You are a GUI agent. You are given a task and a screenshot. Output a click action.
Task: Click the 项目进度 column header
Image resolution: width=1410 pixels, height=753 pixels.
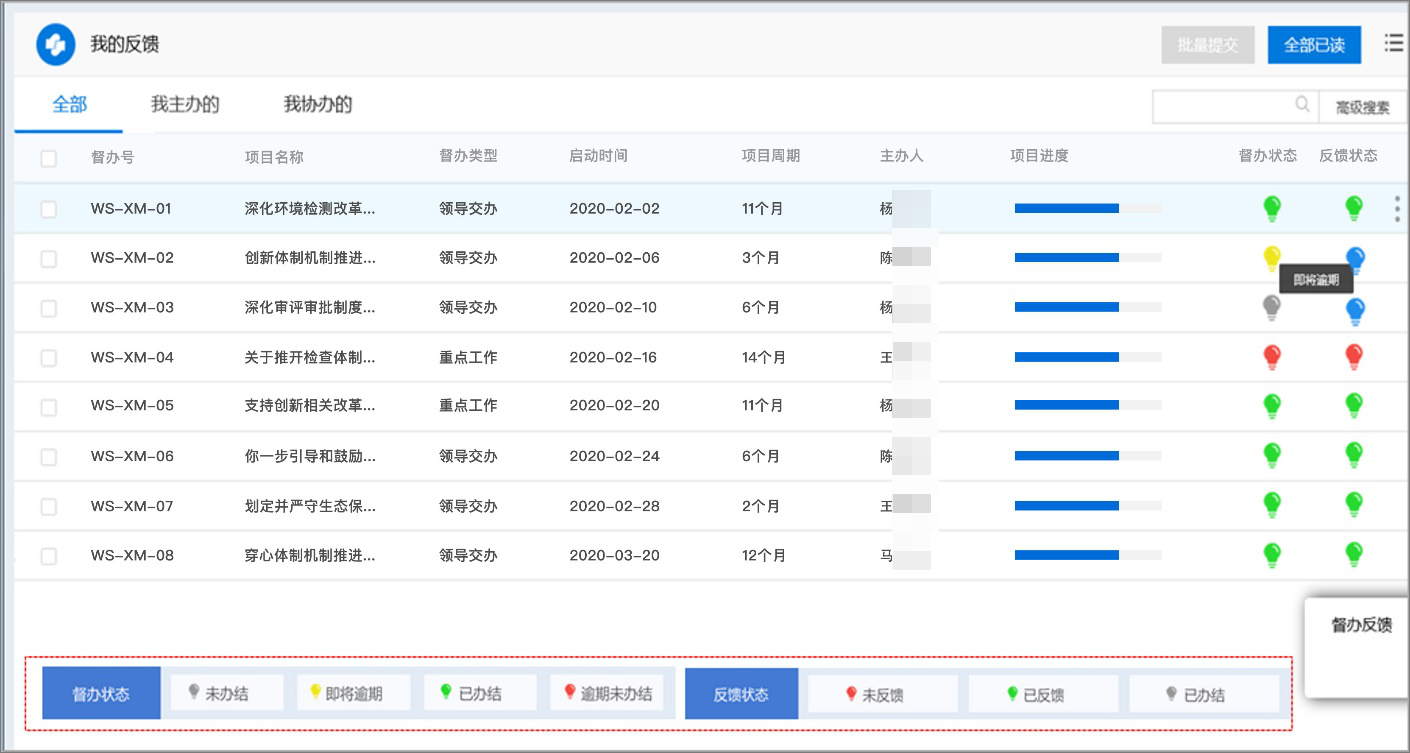click(x=1039, y=156)
